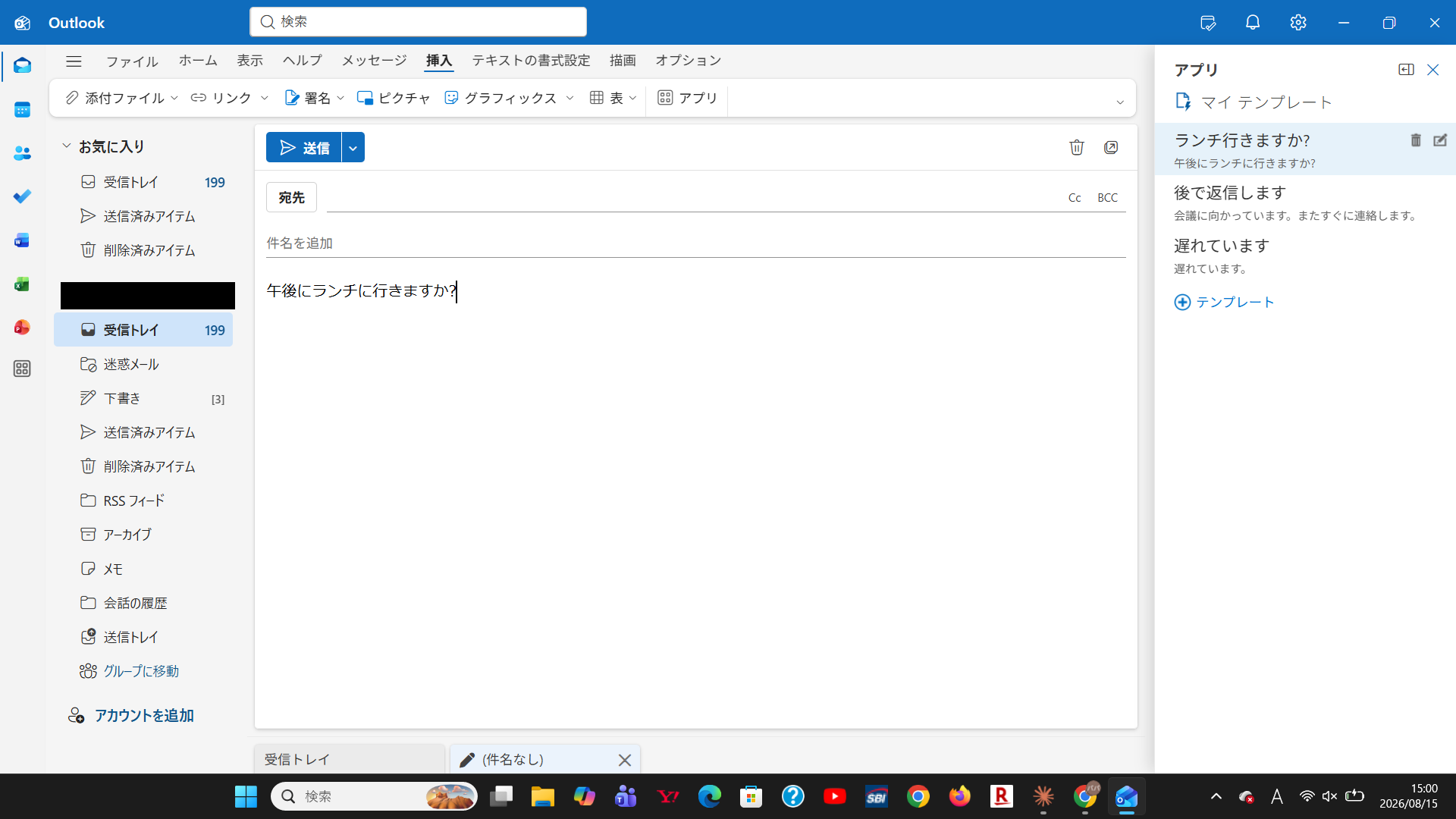This screenshot has height=819, width=1456.
Task: Switch to 描画 tab
Action: 623,61
